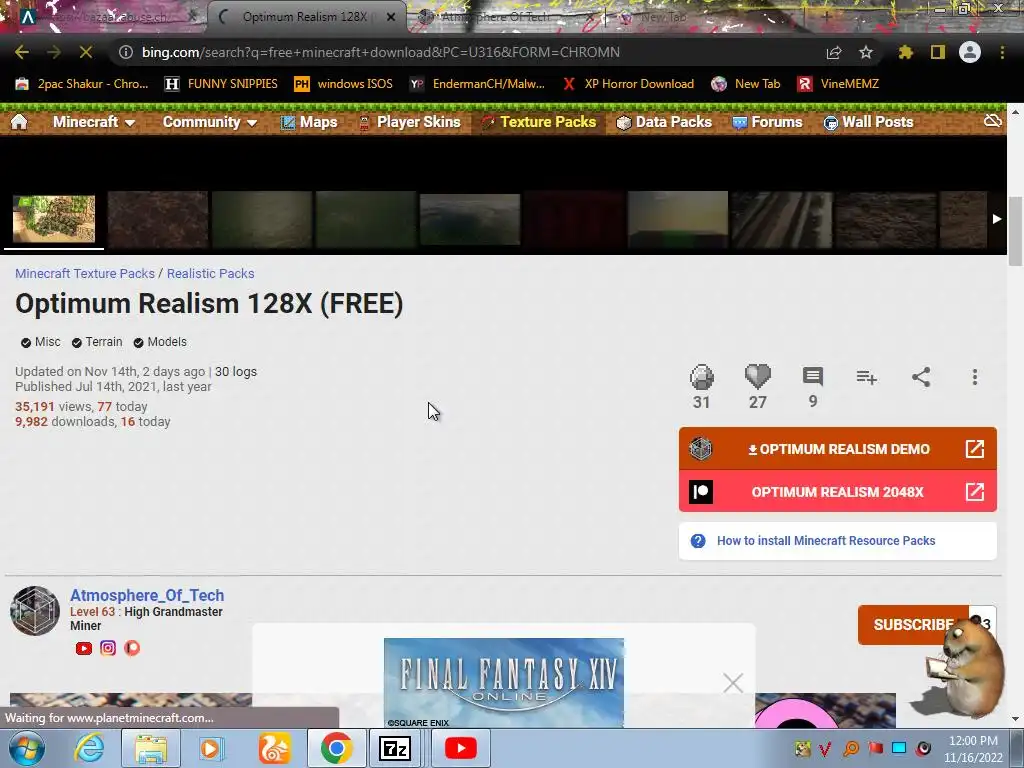This screenshot has height=768, width=1024.
Task: Click the Misc tag
Action: point(40,342)
